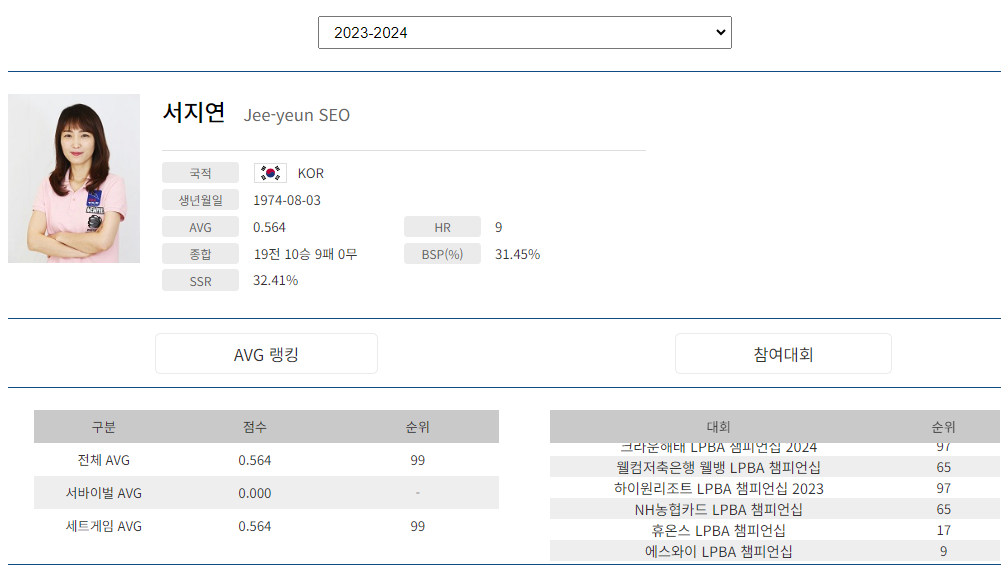Click the HR label
This screenshot has width=1001, height=571.
pyautogui.click(x=442, y=227)
